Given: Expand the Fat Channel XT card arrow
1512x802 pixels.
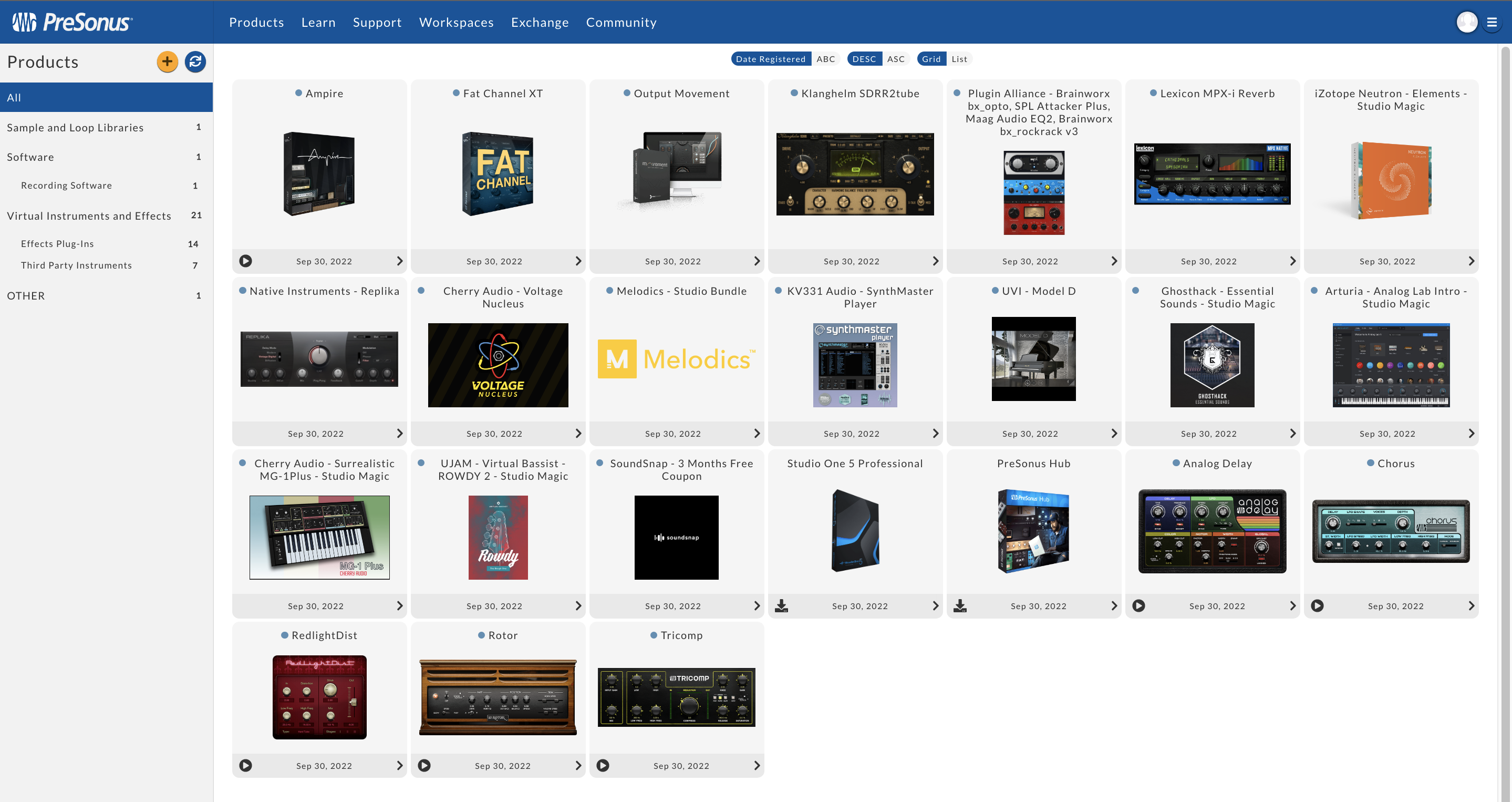Looking at the screenshot, I should click(x=578, y=261).
